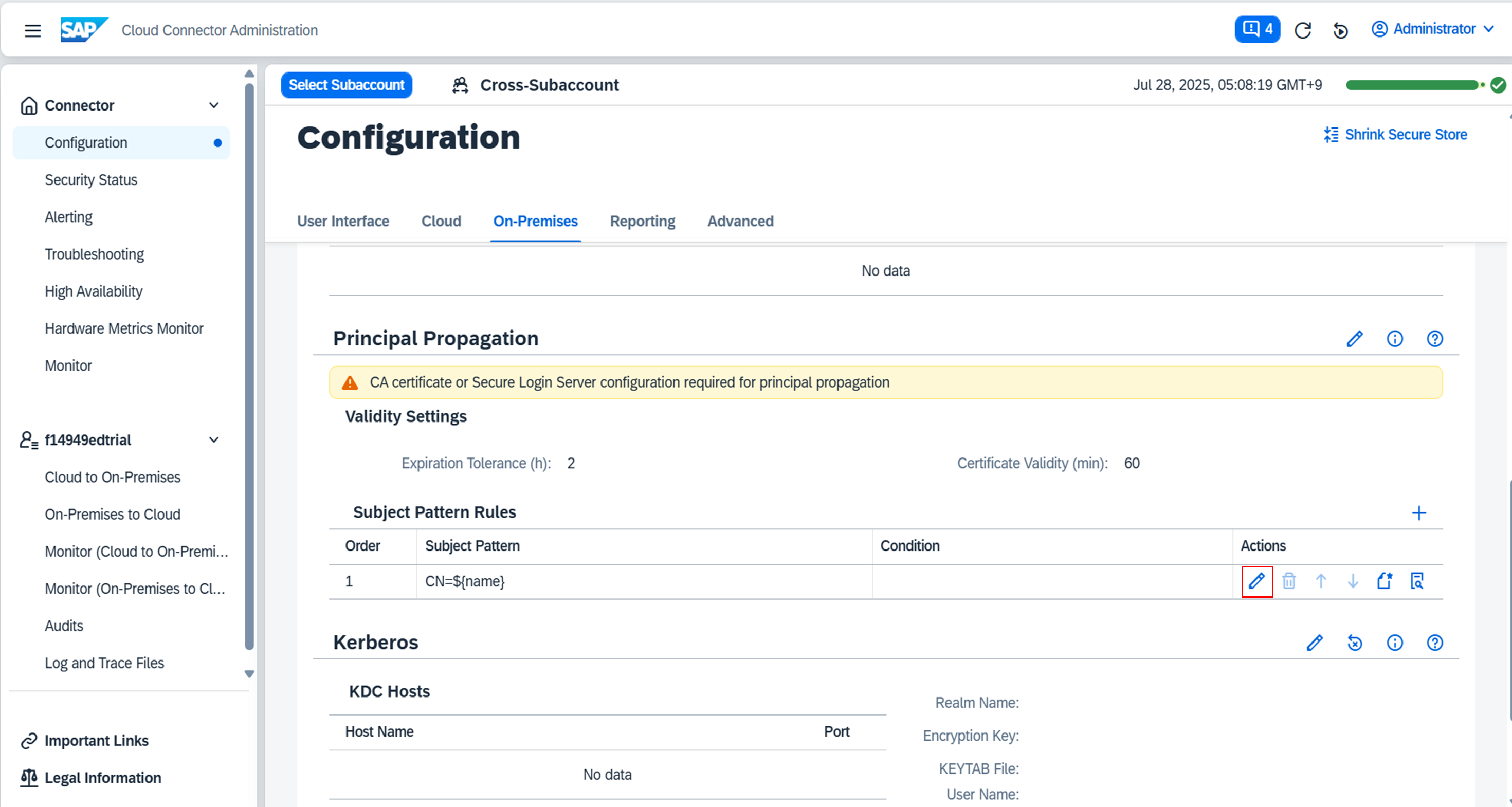Click the green connection status bar
The height and width of the screenshot is (807, 1512).
1412,85
